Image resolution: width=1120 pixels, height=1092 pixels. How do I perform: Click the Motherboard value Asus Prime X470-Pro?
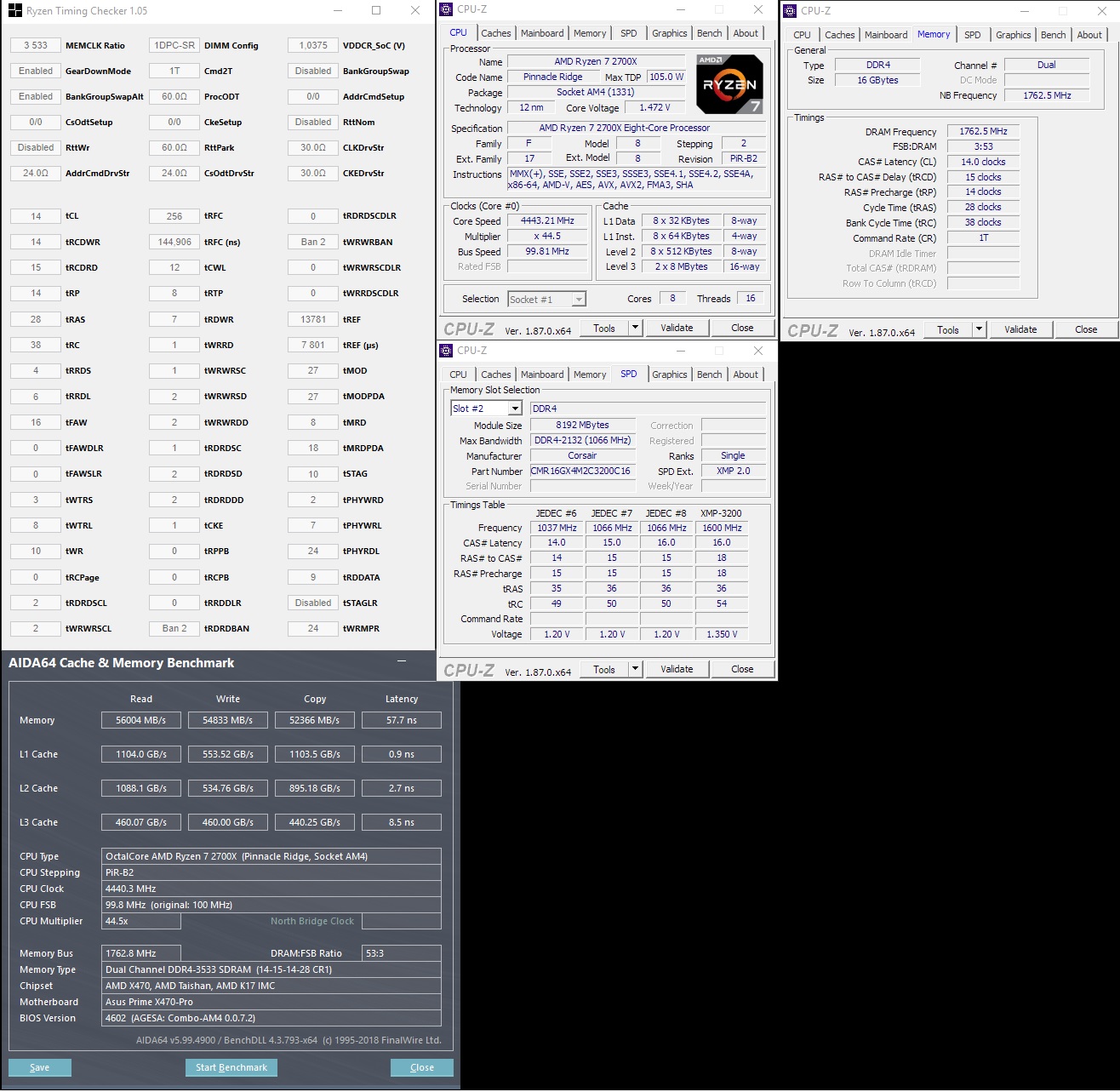(x=271, y=1002)
